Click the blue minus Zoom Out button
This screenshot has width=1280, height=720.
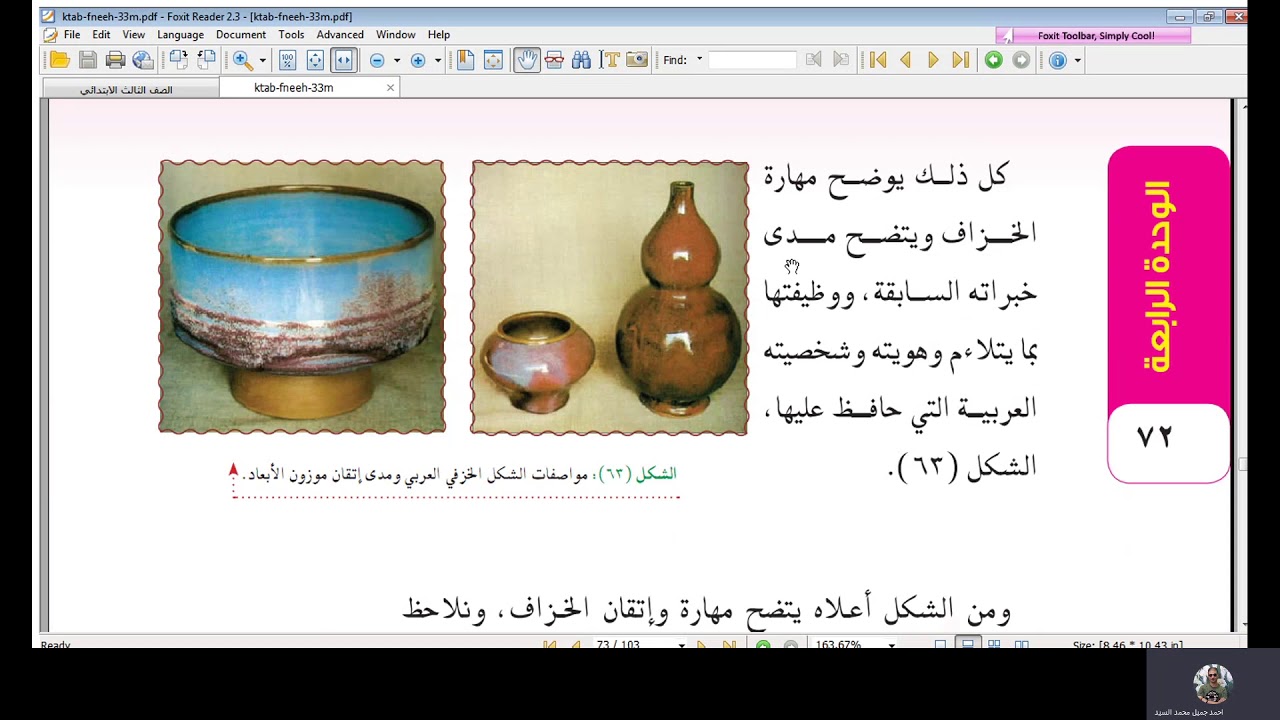(x=377, y=60)
